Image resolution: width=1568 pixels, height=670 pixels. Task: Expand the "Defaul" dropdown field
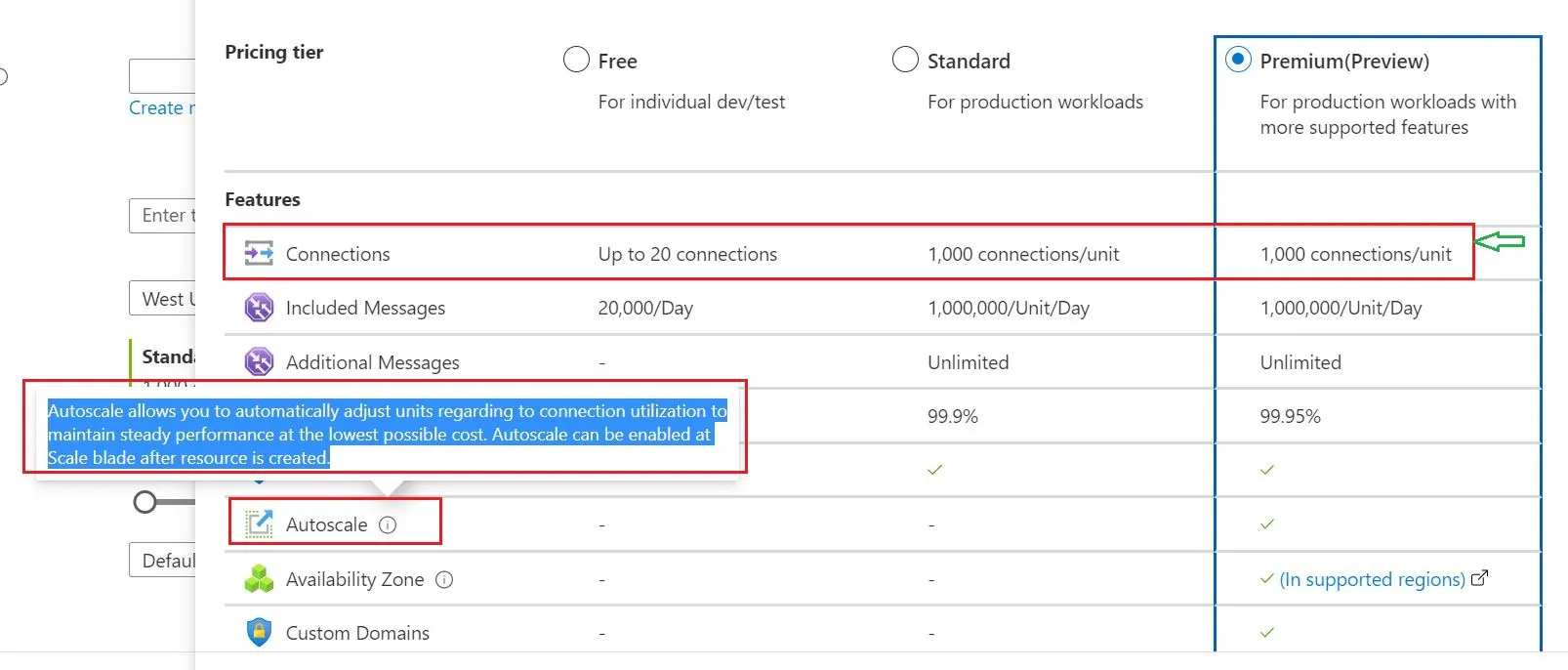point(164,561)
